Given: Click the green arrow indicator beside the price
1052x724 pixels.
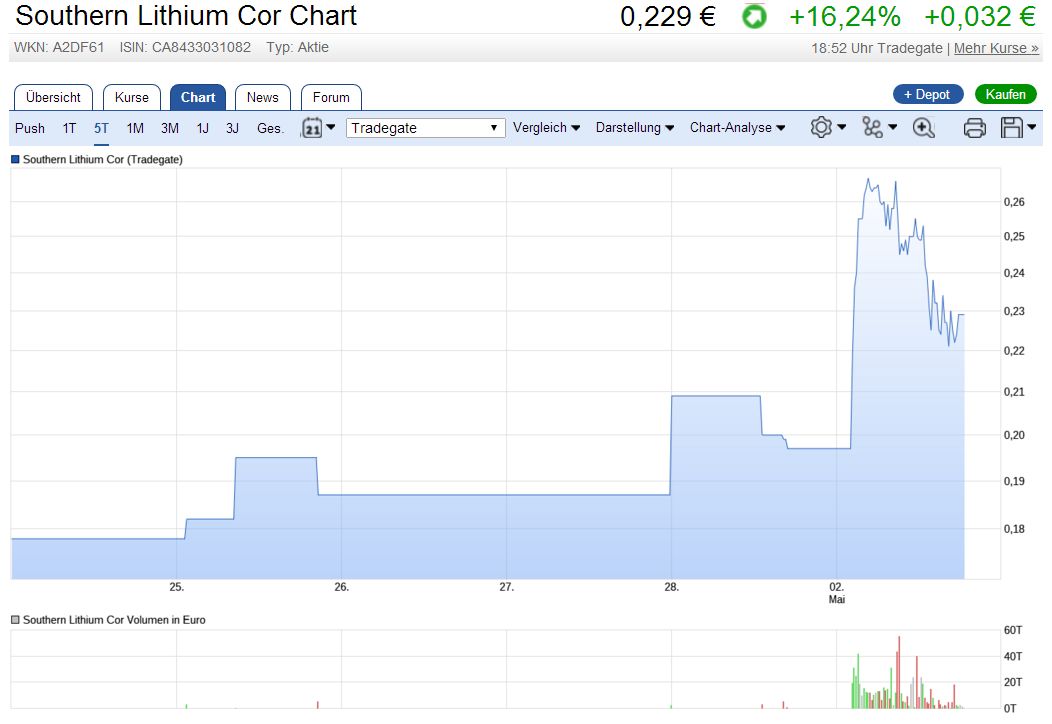Looking at the screenshot, I should (x=753, y=16).
